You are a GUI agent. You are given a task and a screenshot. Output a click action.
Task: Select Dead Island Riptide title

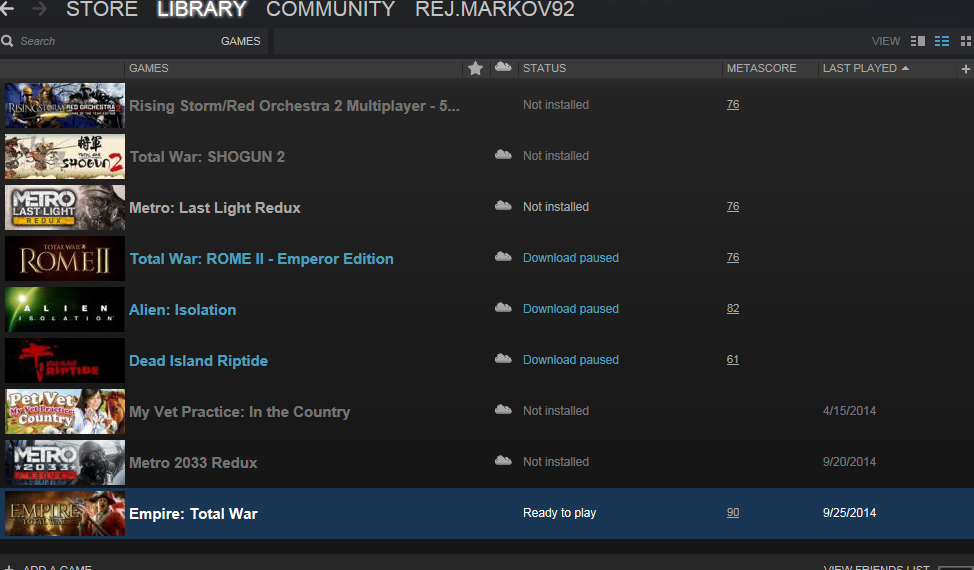click(x=199, y=360)
